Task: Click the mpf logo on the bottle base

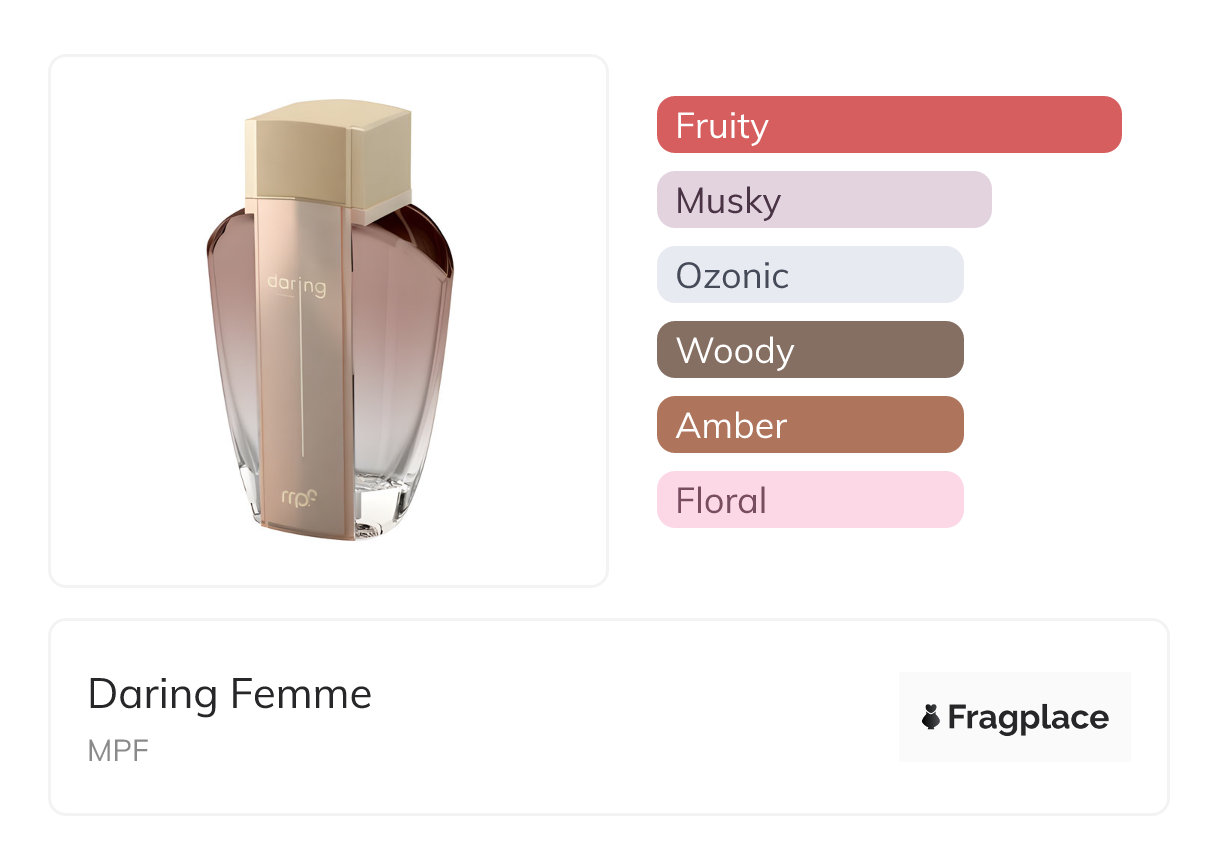Action: pos(300,497)
